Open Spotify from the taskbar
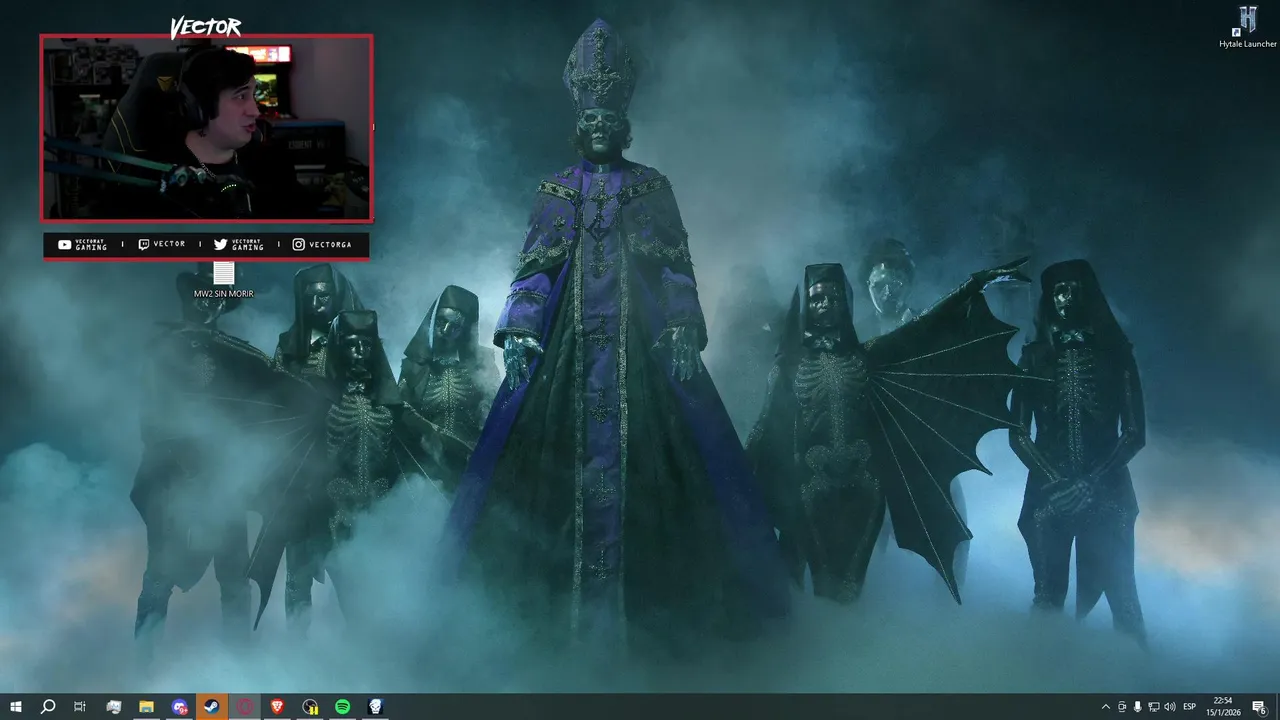 click(x=343, y=707)
